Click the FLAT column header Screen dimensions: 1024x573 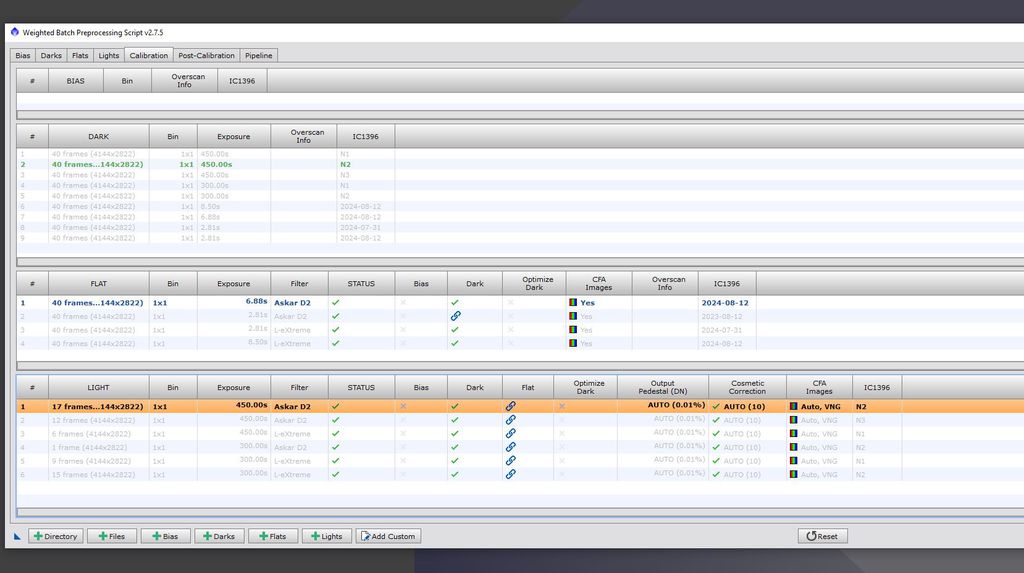point(99,284)
